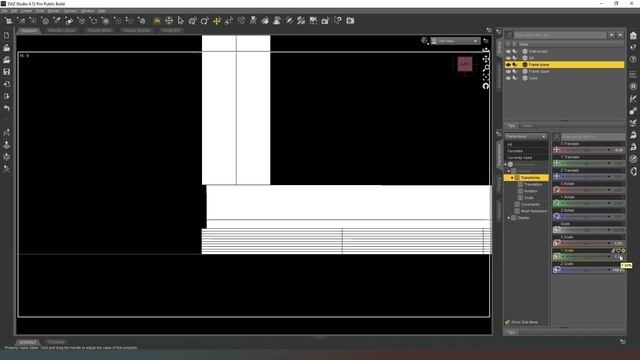Click the viewport reset curved-arrow control
This screenshot has width=640, height=360.
tap(486, 86)
